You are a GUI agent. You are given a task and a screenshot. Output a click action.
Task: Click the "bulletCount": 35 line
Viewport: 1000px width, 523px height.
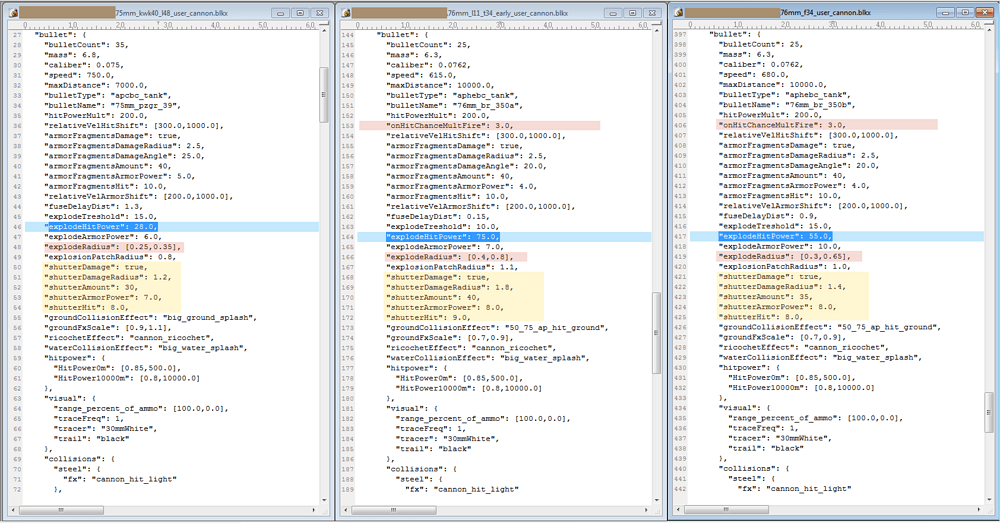coord(86,45)
